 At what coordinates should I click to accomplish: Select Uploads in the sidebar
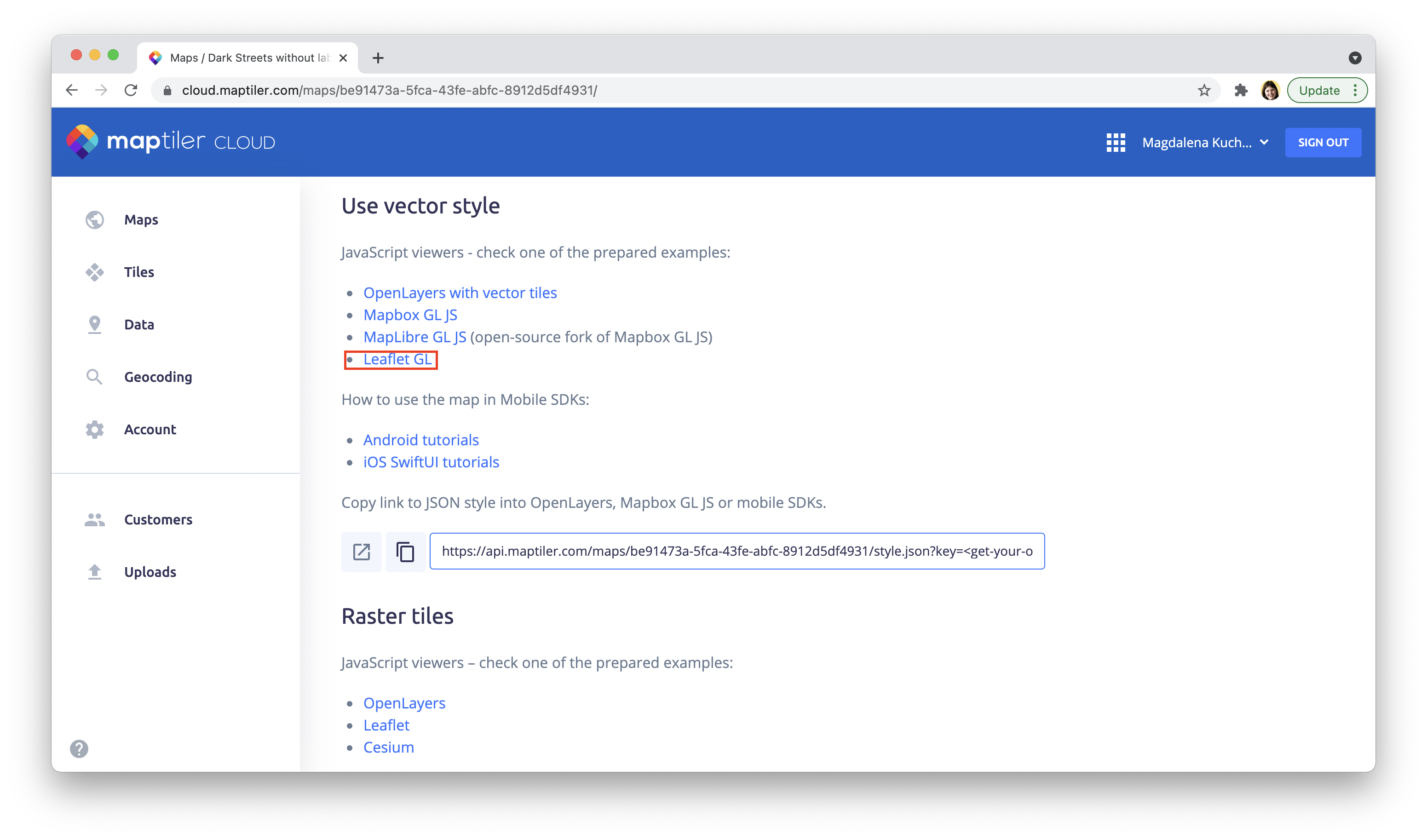click(150, 572)
